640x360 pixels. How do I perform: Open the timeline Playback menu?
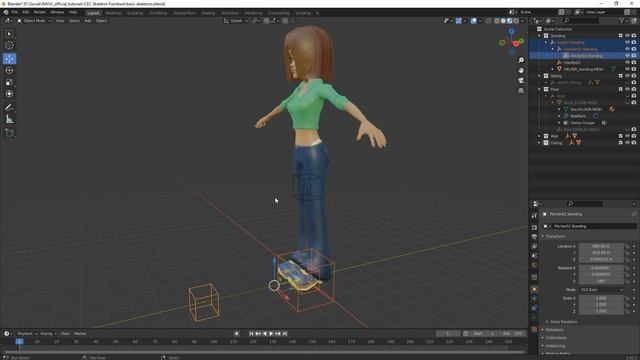(x=27, y=333)
